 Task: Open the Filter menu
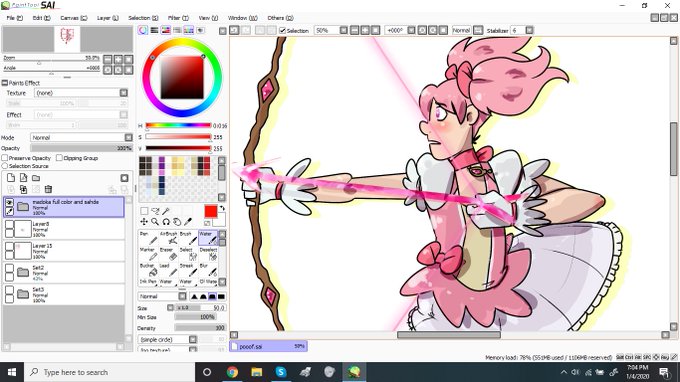coord(178,18)
